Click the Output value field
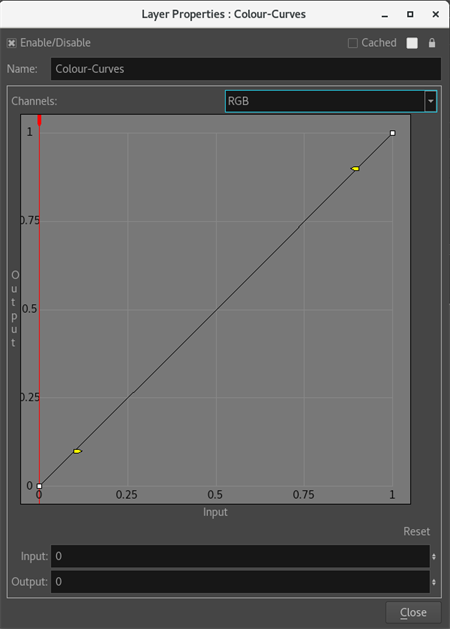 click(240, 582)
